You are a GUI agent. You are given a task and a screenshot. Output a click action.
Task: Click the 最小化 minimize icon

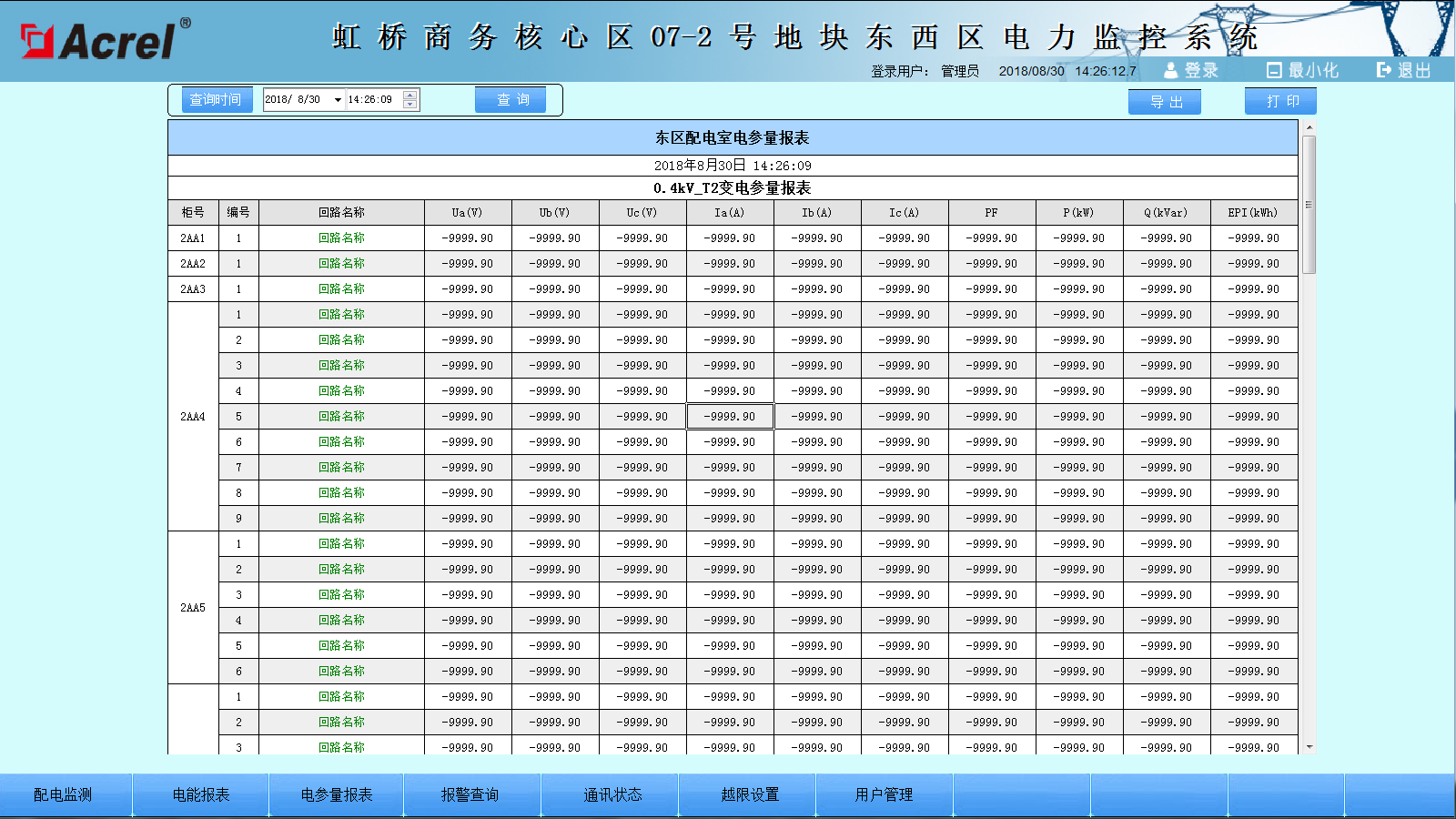pyautogui.click(x=1274, y=70)
